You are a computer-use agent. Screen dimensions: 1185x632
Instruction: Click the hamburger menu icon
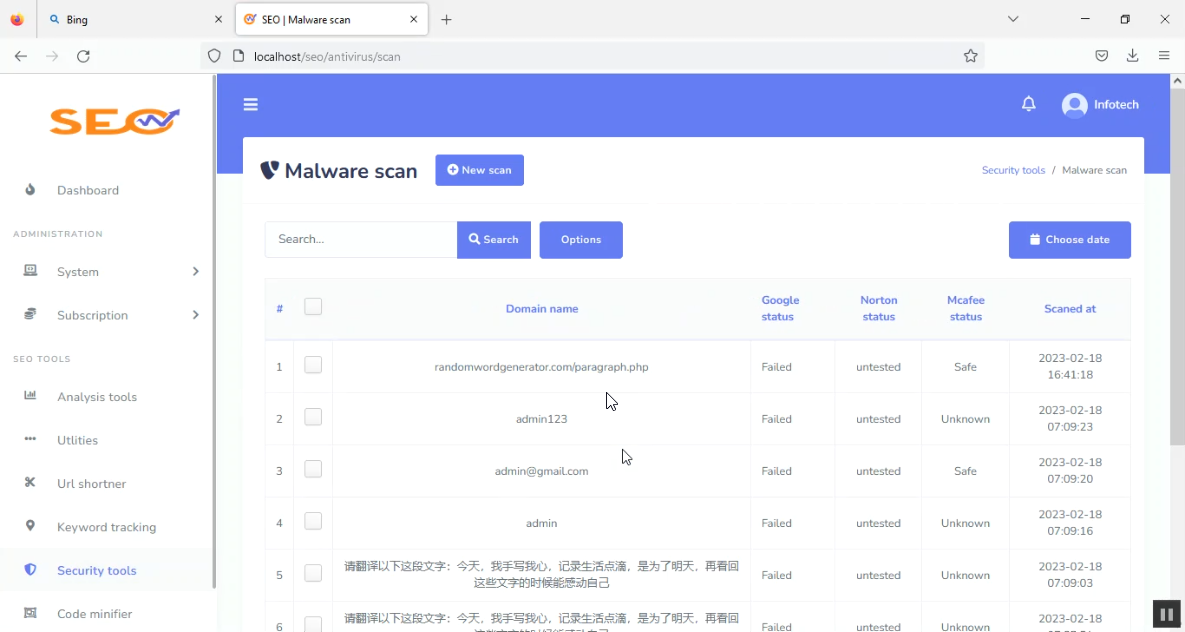[x=250, y=104]
